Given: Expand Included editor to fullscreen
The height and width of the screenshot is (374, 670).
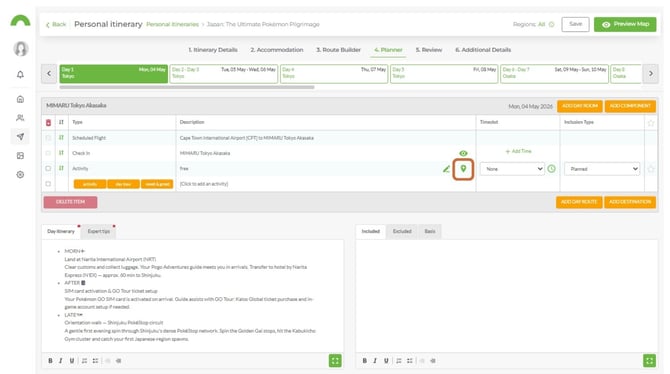Looking at the screenshot, I should pyautogui.click(x=649, y=361).
